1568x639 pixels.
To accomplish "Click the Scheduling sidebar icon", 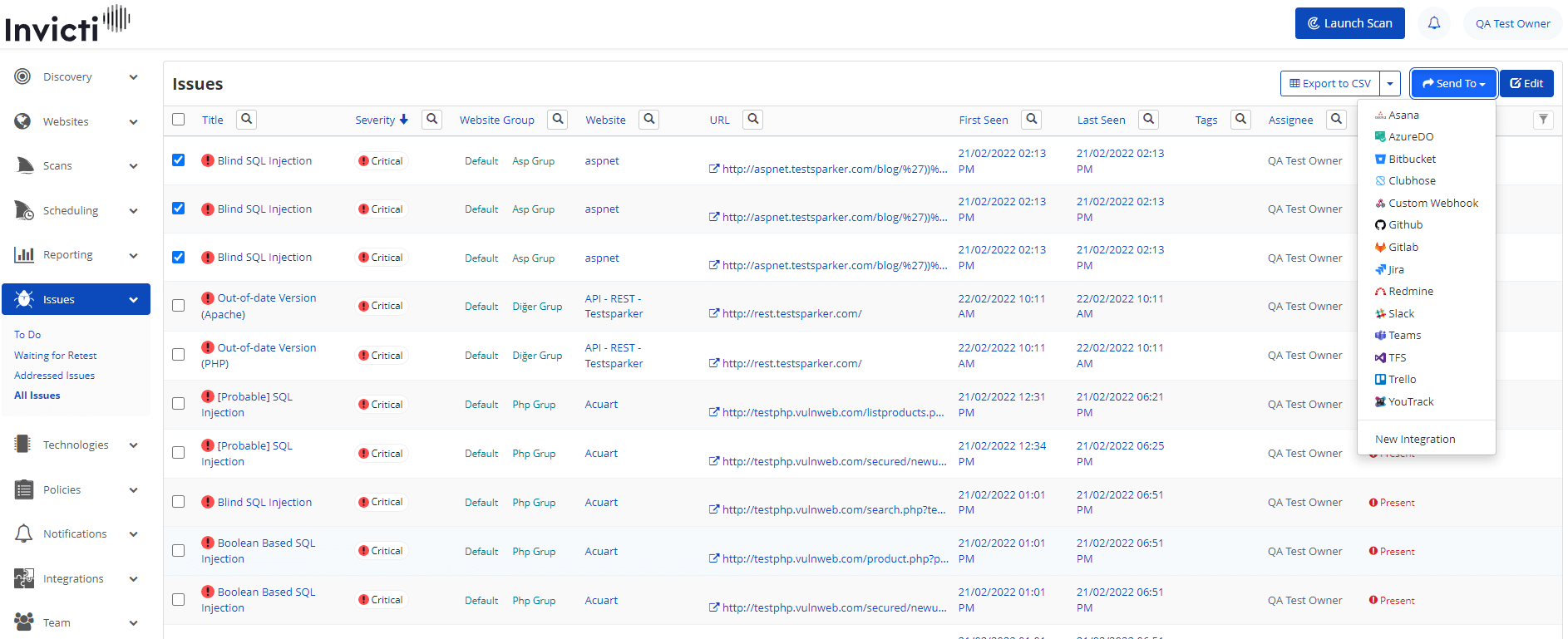I will coord(24,210).
